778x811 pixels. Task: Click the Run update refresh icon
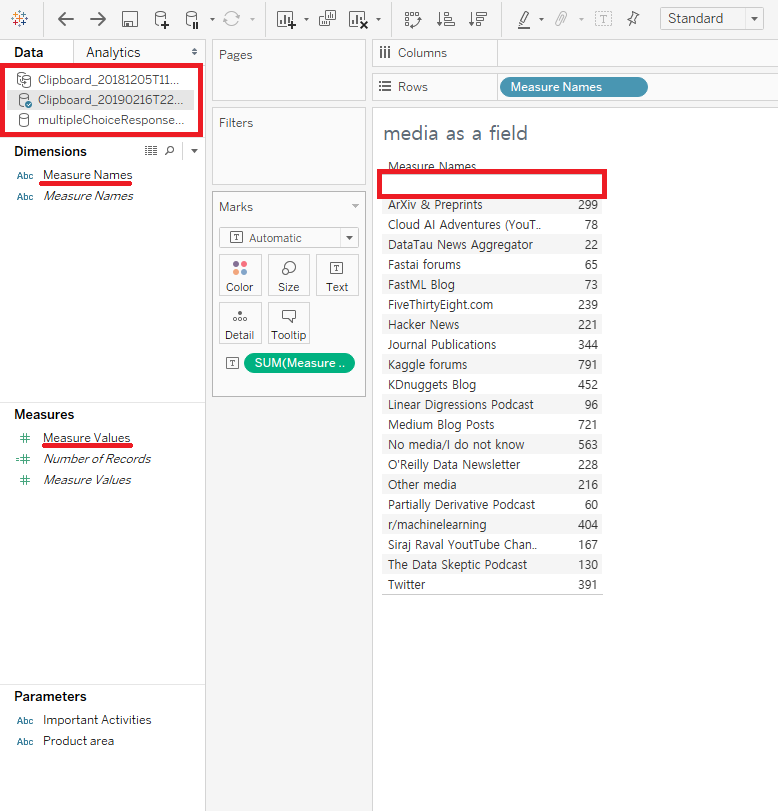[x=231, y=20]
